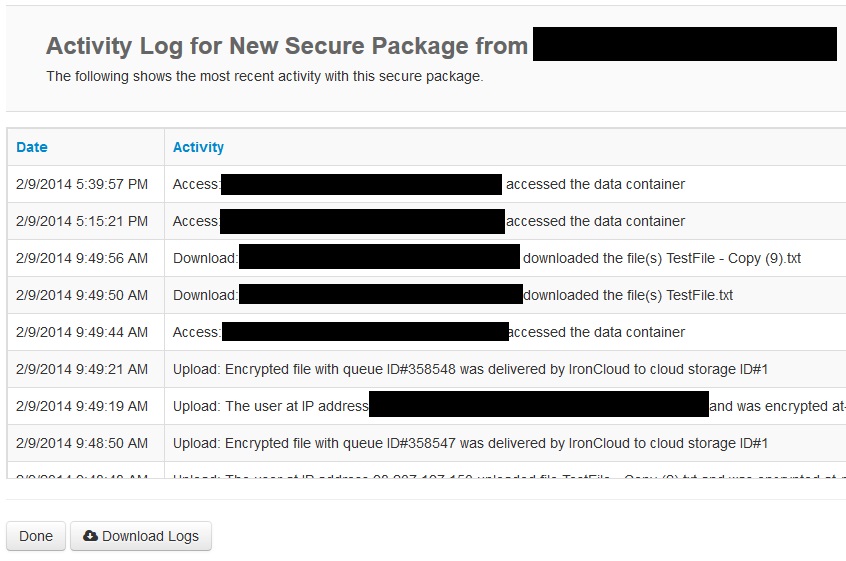The width and height of the screenshot is (846, 561).
Task: Sort by the Date column header
Action: pyautogui.click(x=32, y=147)
